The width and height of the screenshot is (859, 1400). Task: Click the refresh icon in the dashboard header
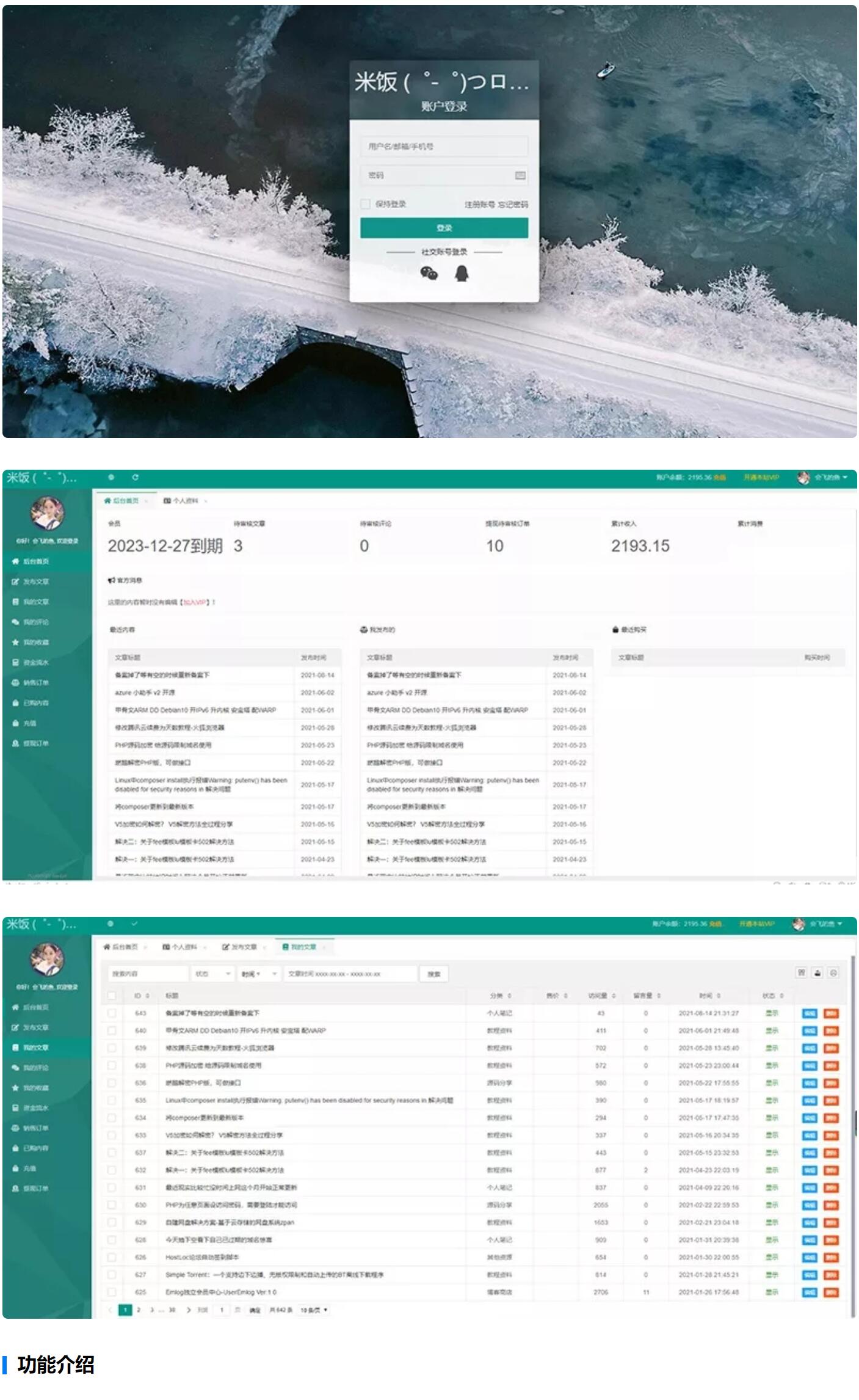(x=135, y=477)
